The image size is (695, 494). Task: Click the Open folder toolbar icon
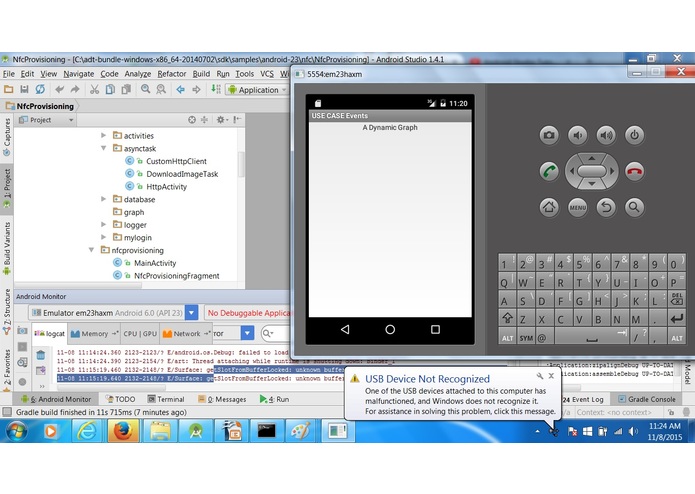click(x=8, y=89)
